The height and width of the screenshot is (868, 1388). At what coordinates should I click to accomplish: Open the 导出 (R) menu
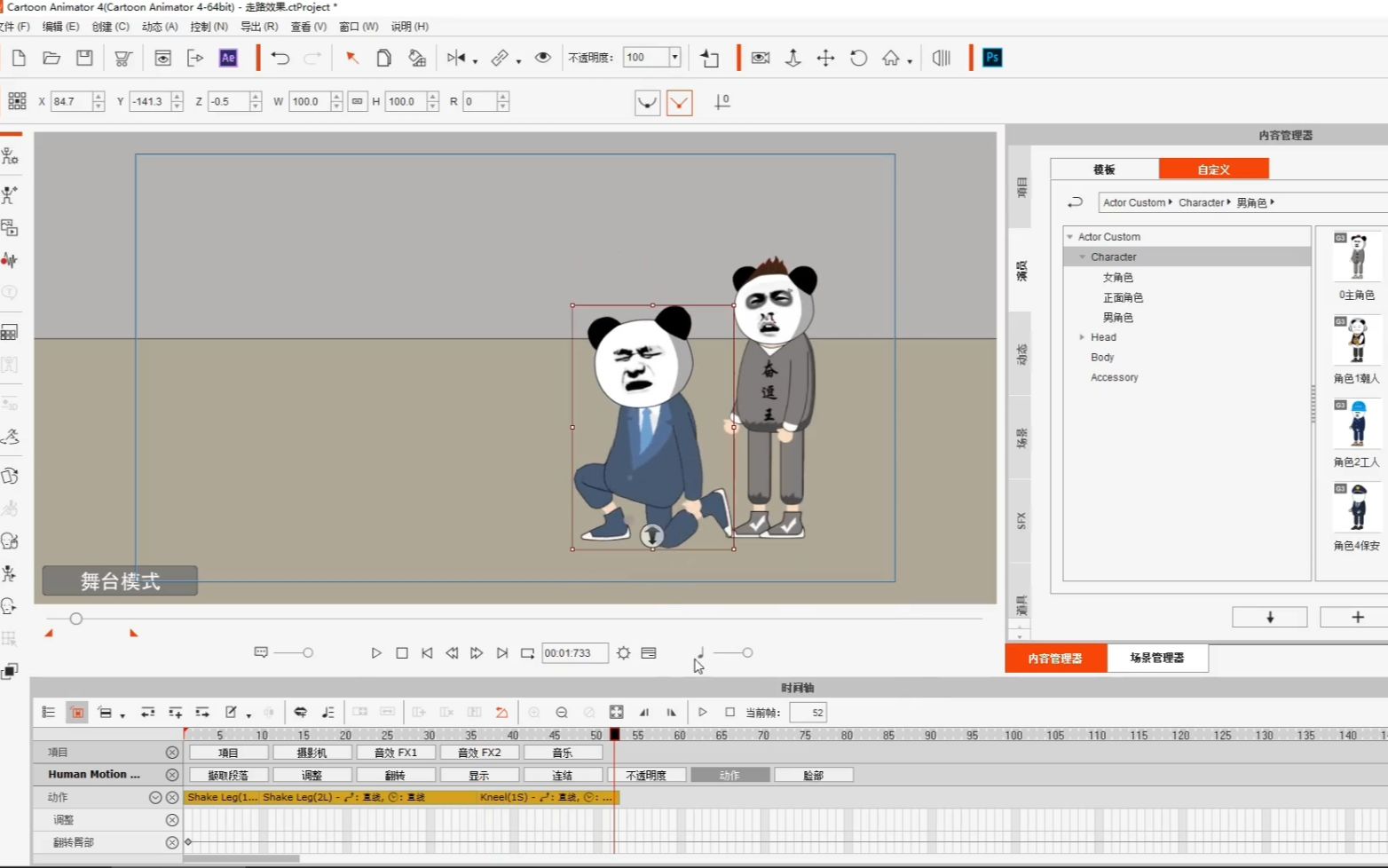click(259, 27)
